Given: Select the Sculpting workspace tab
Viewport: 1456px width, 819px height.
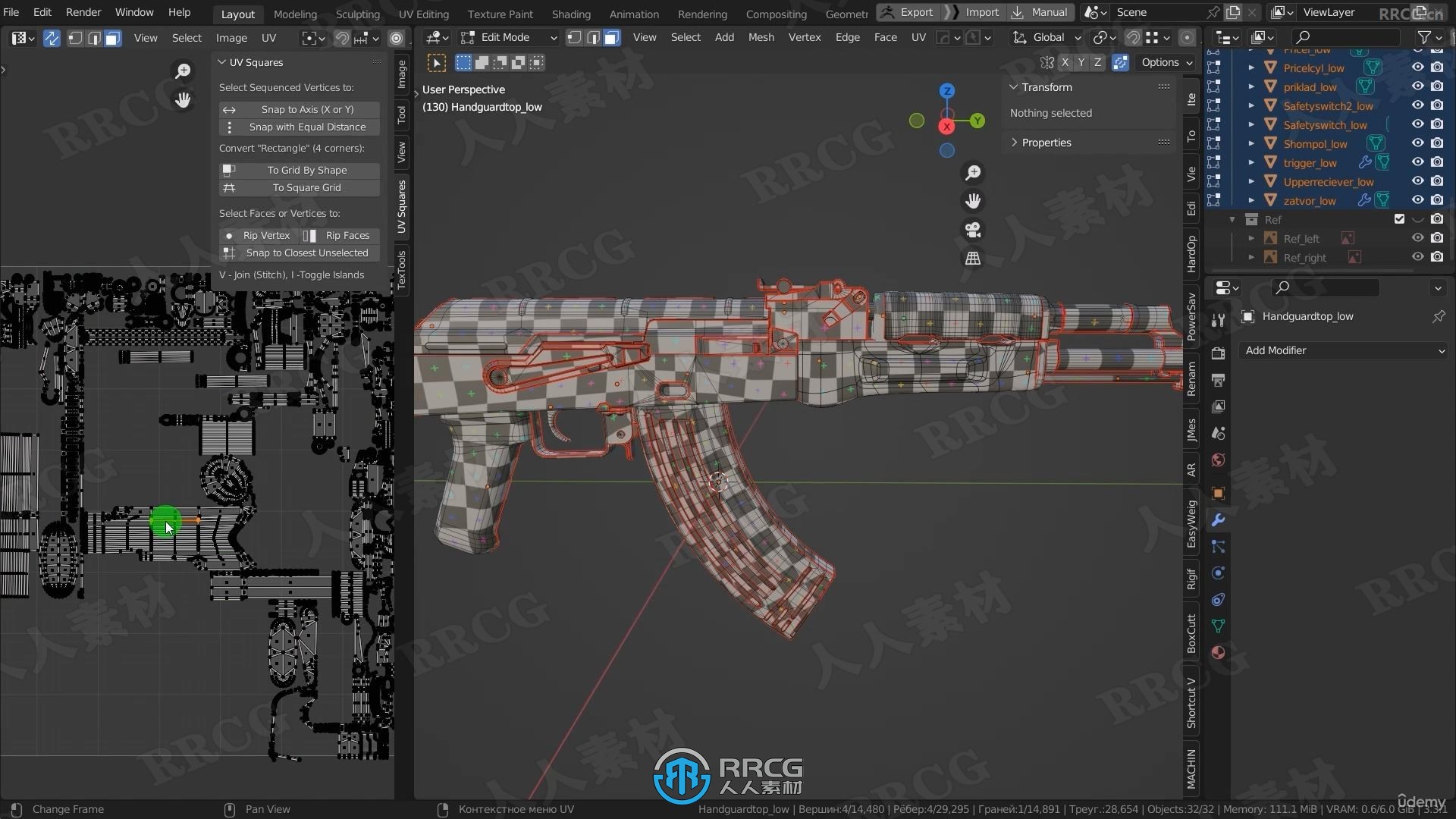Looking at the screenshot, I should click(x=357, y=12).
